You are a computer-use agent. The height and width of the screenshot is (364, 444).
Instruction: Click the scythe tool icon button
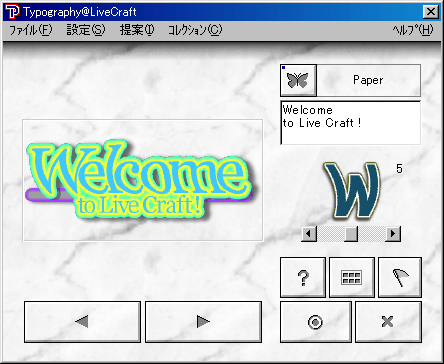(x=400, y=277)
